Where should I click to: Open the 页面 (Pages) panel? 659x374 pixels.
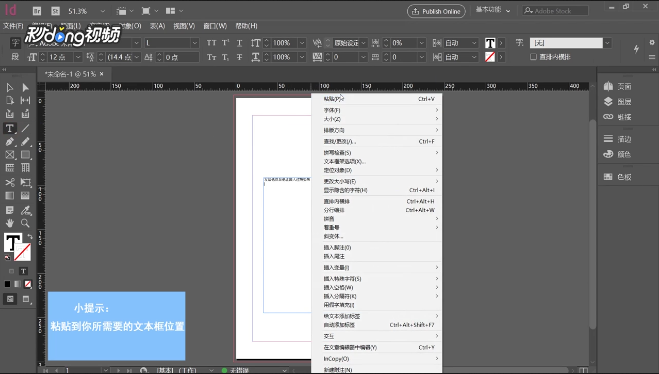617,86
